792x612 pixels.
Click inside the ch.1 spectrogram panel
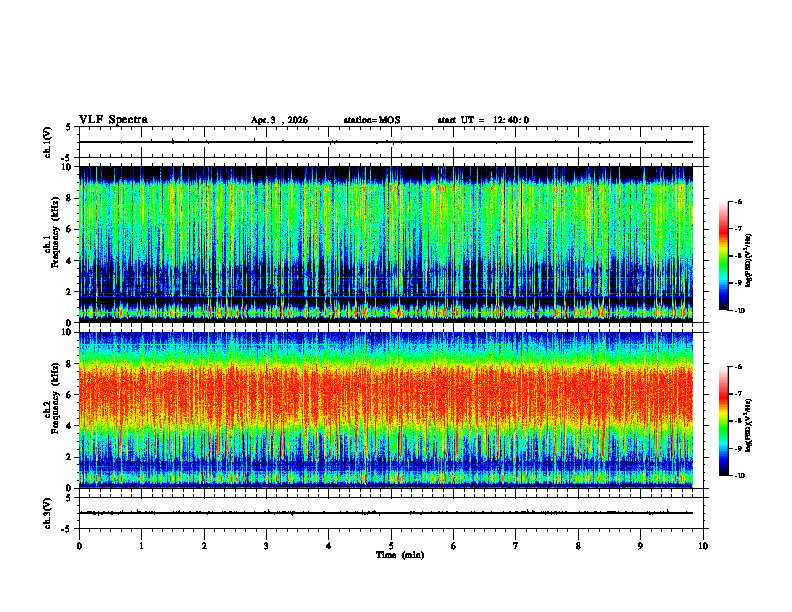[386, 244]
